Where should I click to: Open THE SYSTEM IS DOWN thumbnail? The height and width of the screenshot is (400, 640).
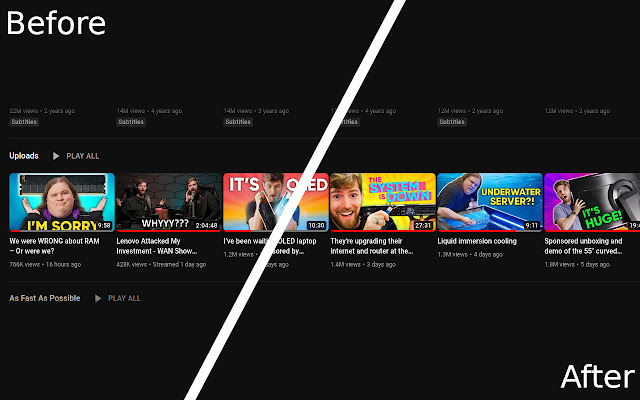click(383, 202)
